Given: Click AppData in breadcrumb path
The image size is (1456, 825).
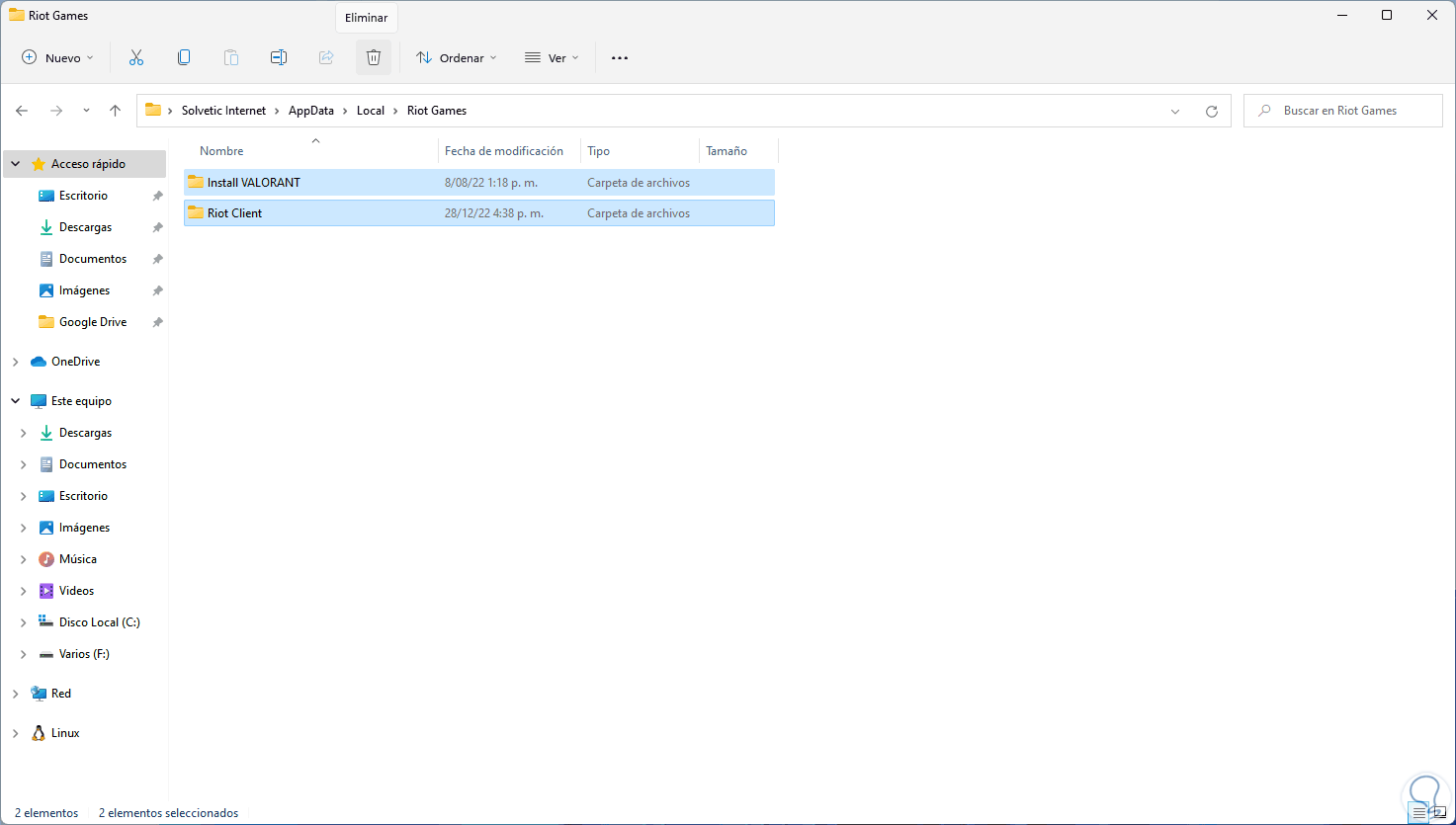Looking at the screenshot, I should point(311,111).
